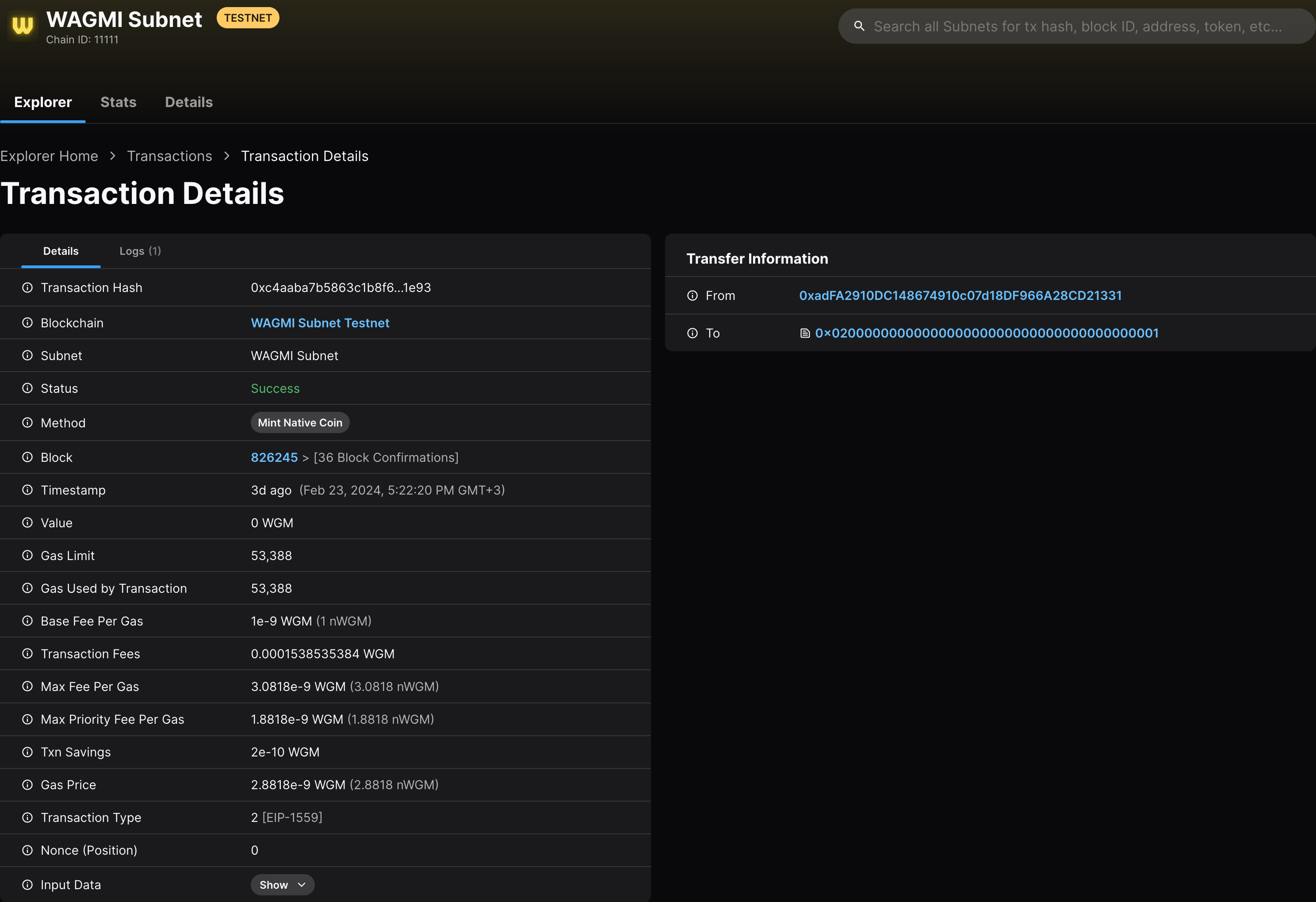
Task: Click info icon beside Method row
Action: (x=27, y=422)
